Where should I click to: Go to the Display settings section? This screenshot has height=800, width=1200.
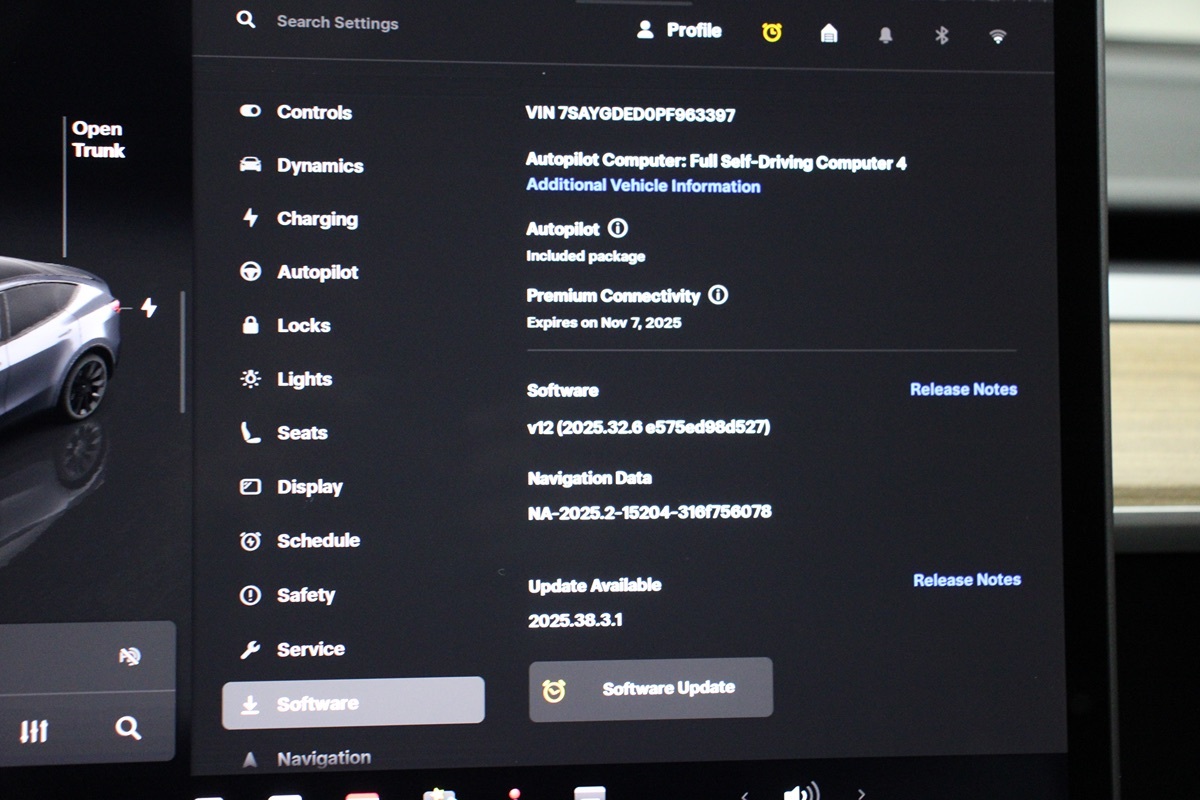click(x=309, y=487)
